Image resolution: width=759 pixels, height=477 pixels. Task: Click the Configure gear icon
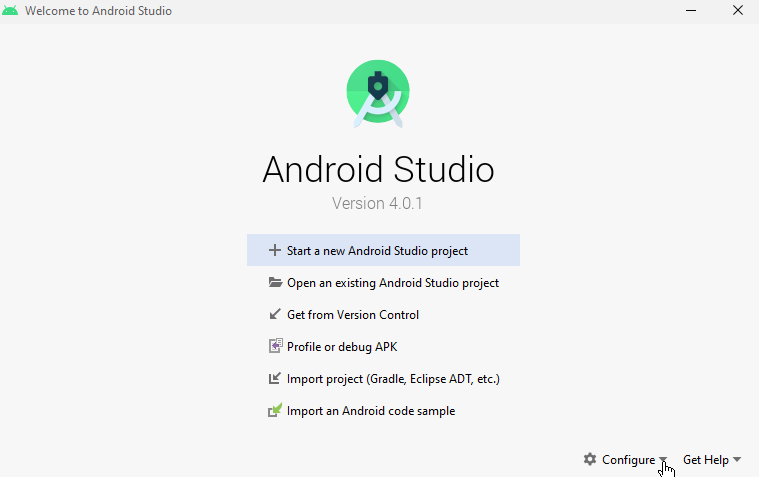pos(590,459)
